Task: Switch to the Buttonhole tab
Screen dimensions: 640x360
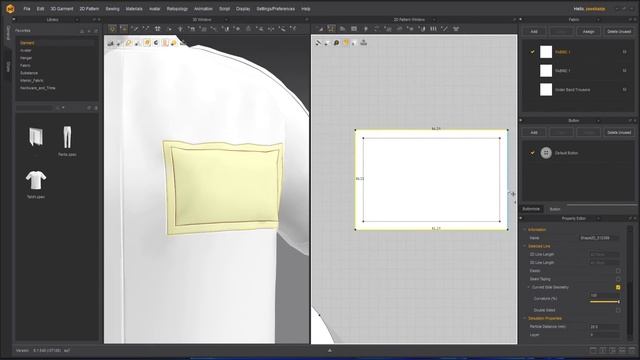Action: [531, 209]
